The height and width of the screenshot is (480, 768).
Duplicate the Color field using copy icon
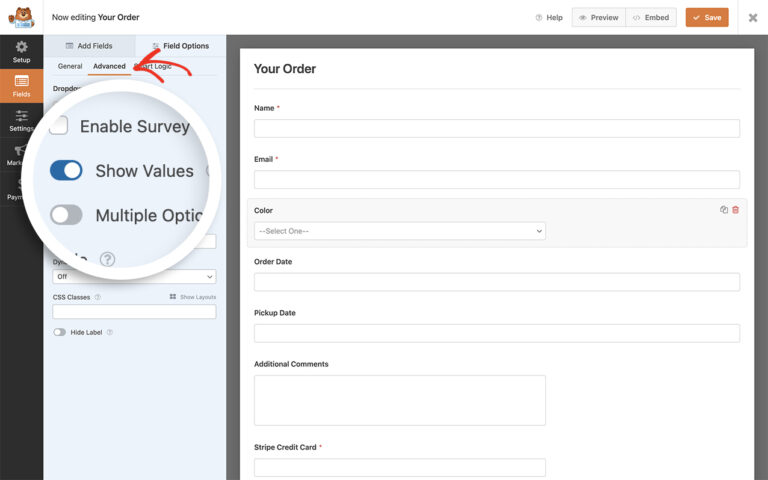click(724, 210)
